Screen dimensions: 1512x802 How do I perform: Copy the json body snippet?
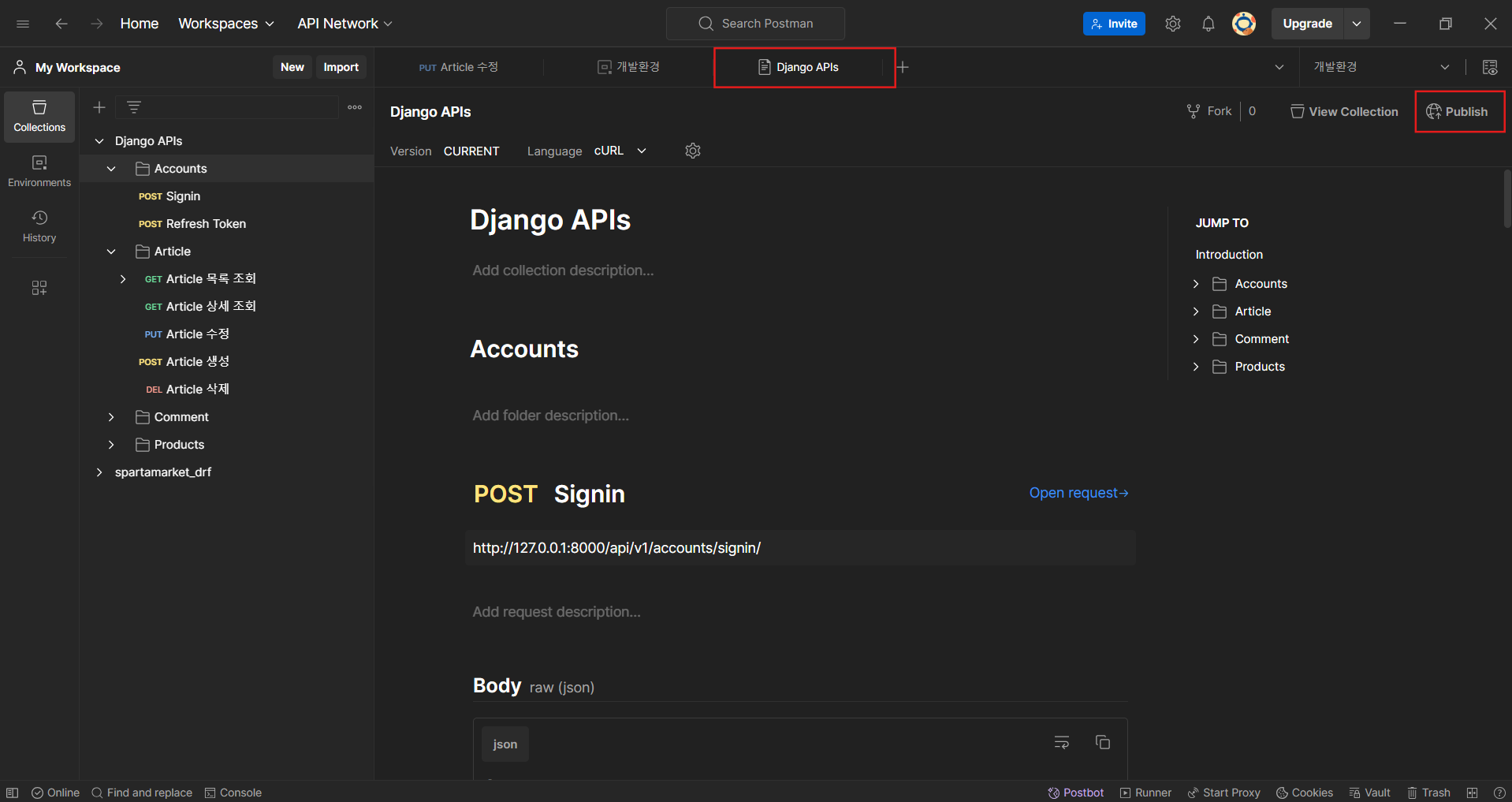point(1103,742)
